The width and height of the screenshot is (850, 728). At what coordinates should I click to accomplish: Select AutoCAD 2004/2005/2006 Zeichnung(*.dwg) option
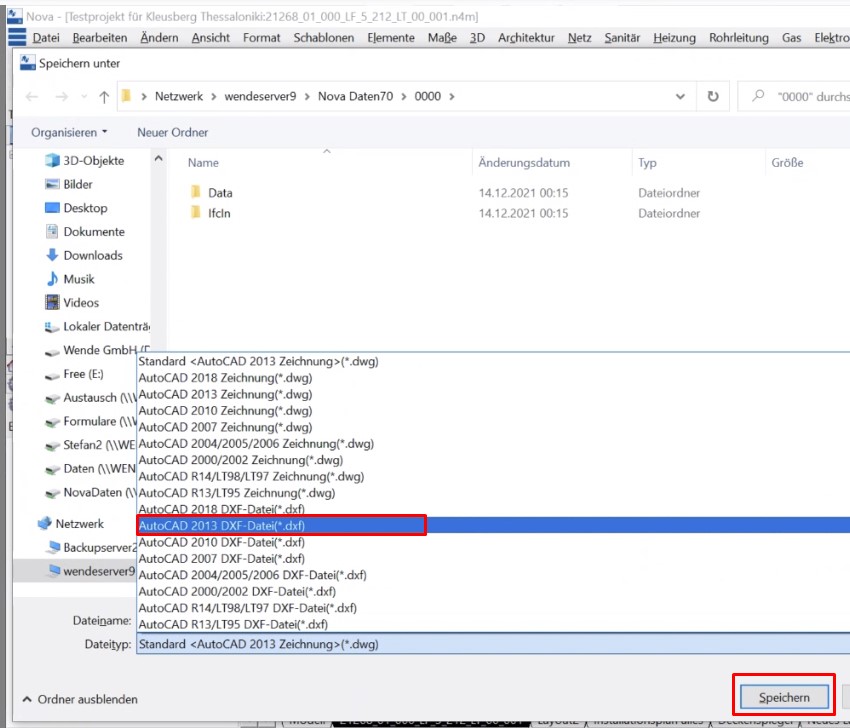click(493, 443)
